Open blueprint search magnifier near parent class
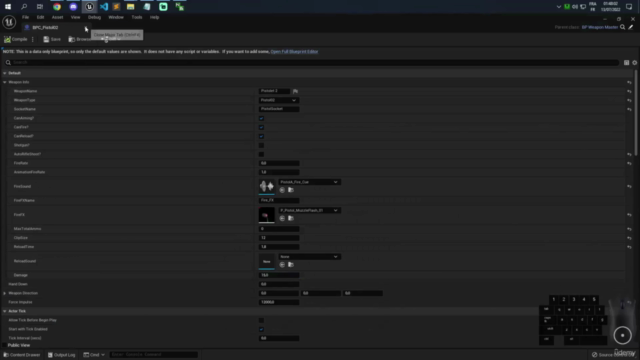640x360 pixels. (x=622, y=27)
